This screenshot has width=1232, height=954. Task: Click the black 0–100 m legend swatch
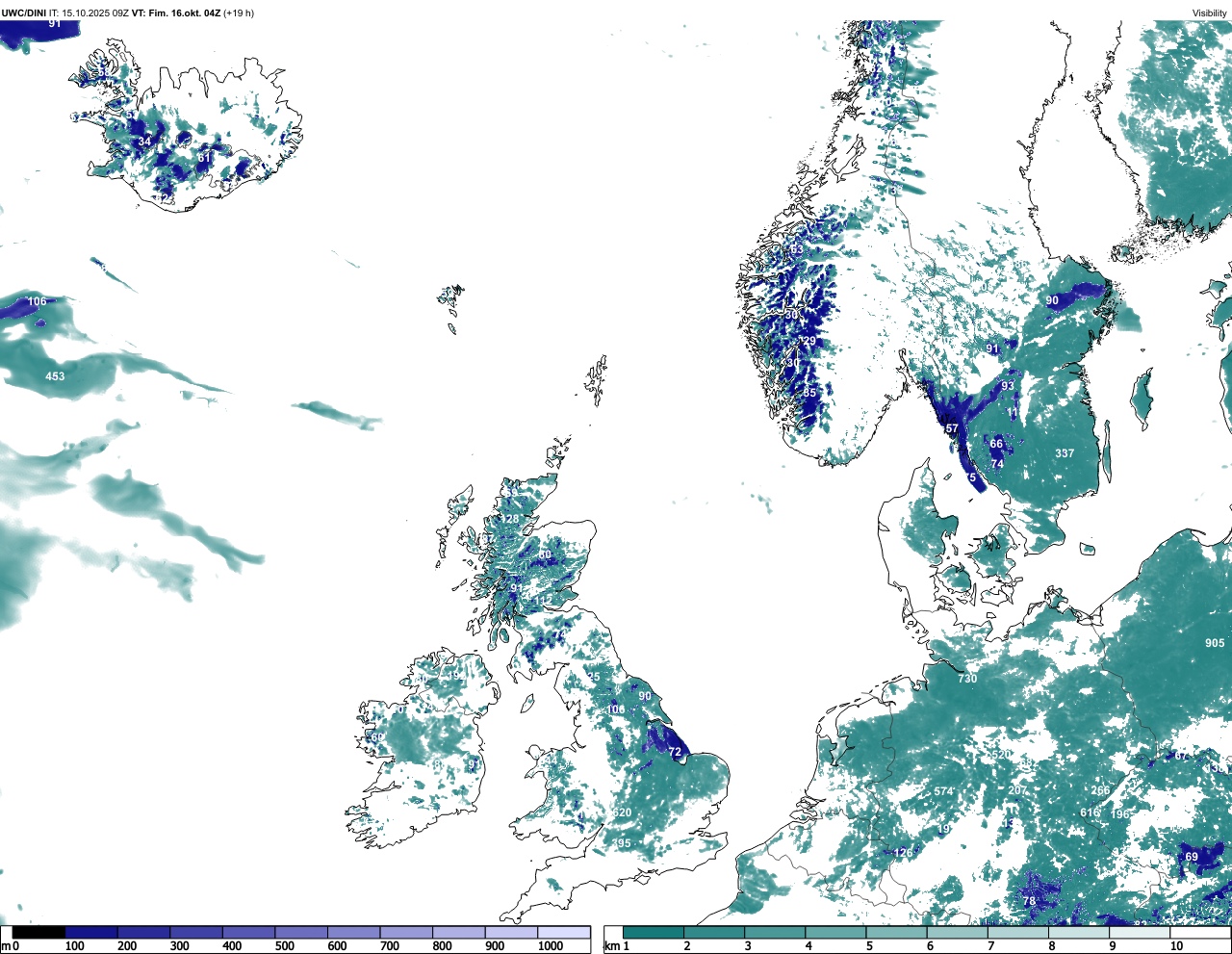[x=39, y=932]
